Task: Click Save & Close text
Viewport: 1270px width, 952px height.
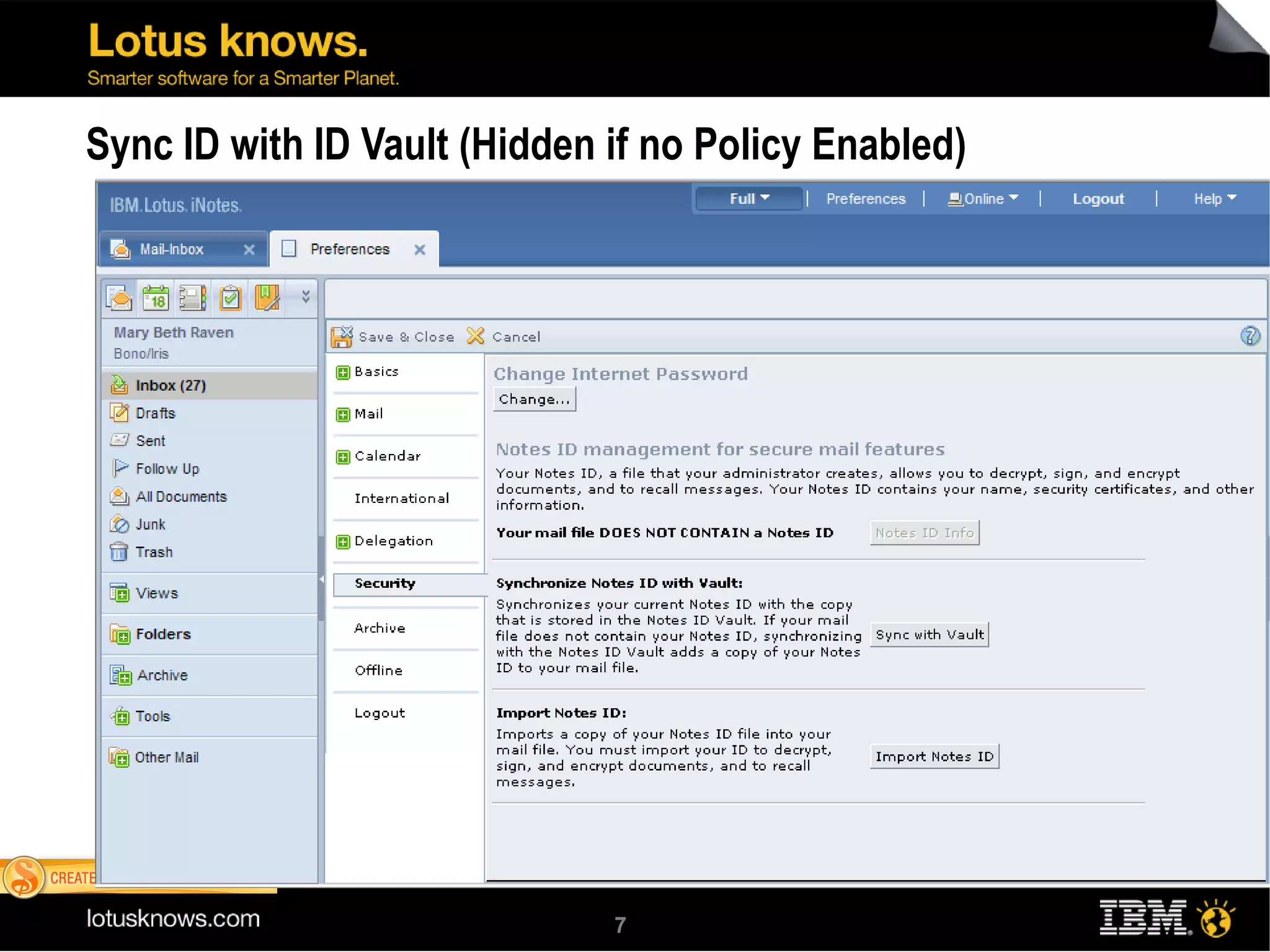Action: [x=406, y=337]
